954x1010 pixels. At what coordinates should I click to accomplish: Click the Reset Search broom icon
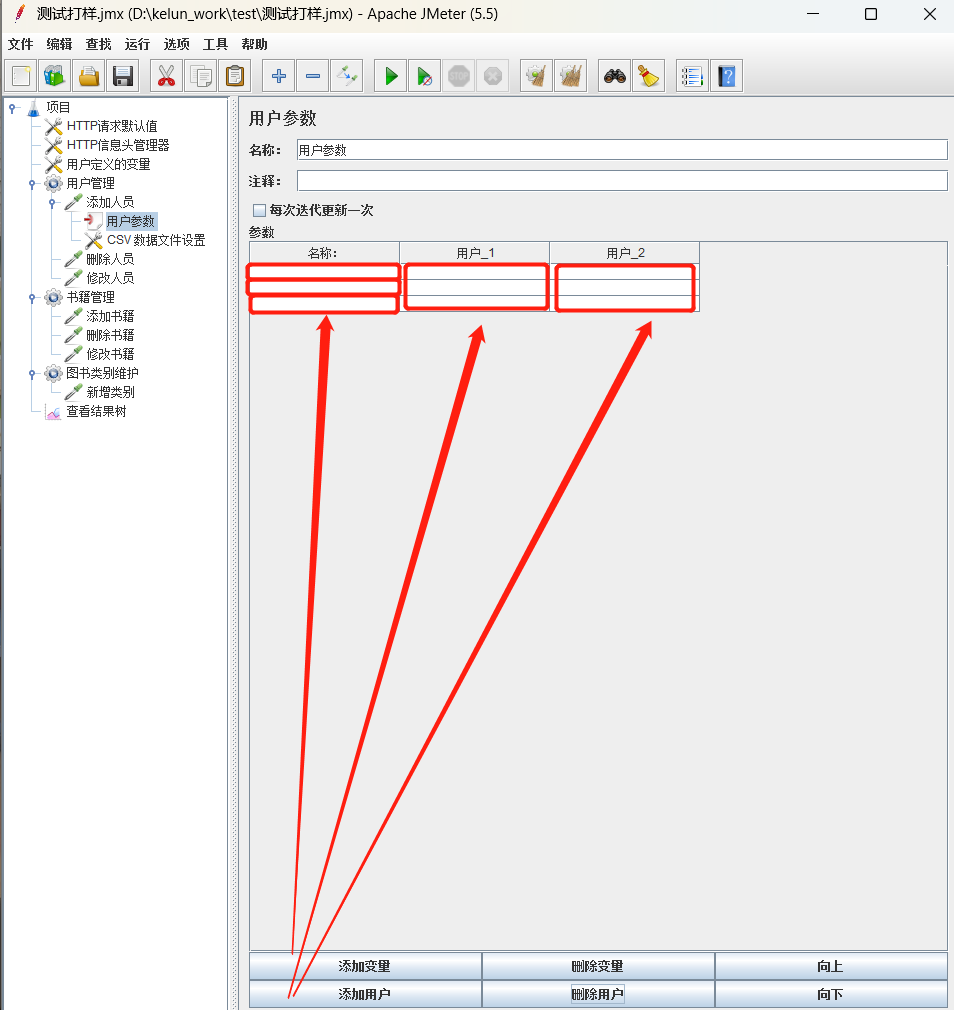(649, 77)
